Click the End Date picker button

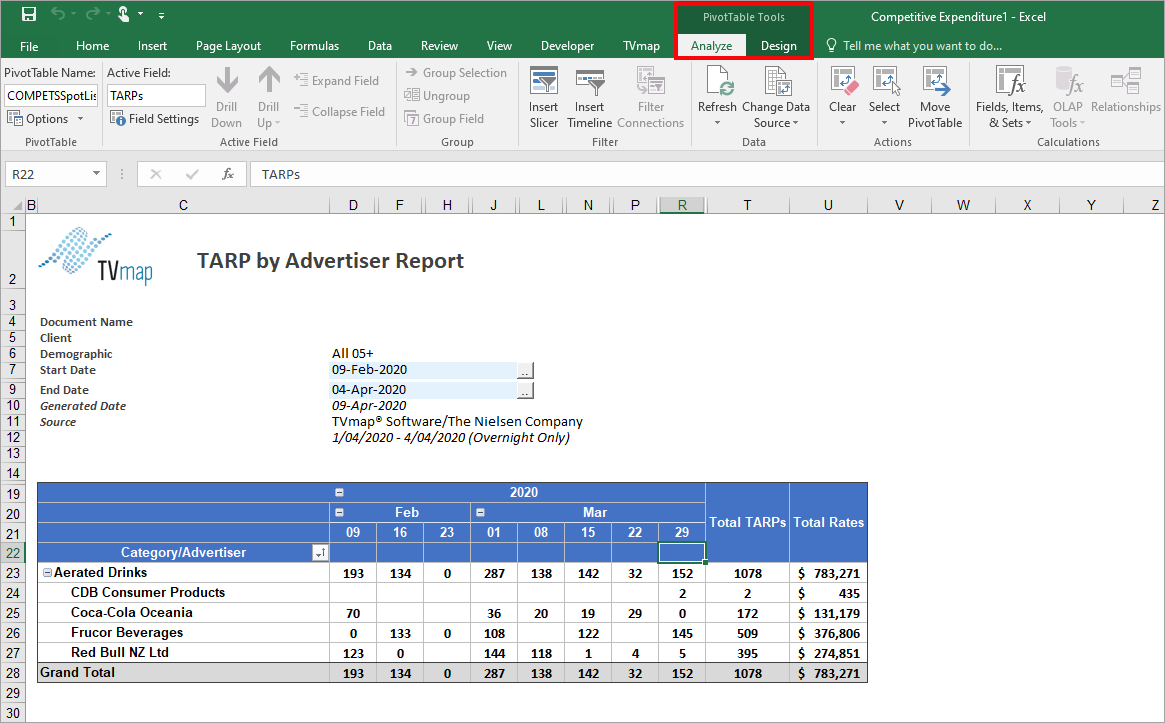tap(525, 390)
